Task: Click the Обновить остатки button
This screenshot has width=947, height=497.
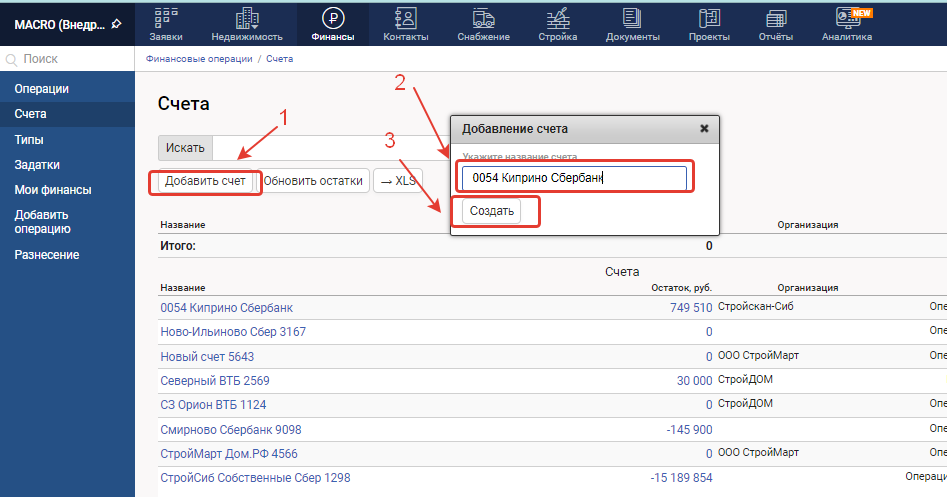Action: (313, 181)
